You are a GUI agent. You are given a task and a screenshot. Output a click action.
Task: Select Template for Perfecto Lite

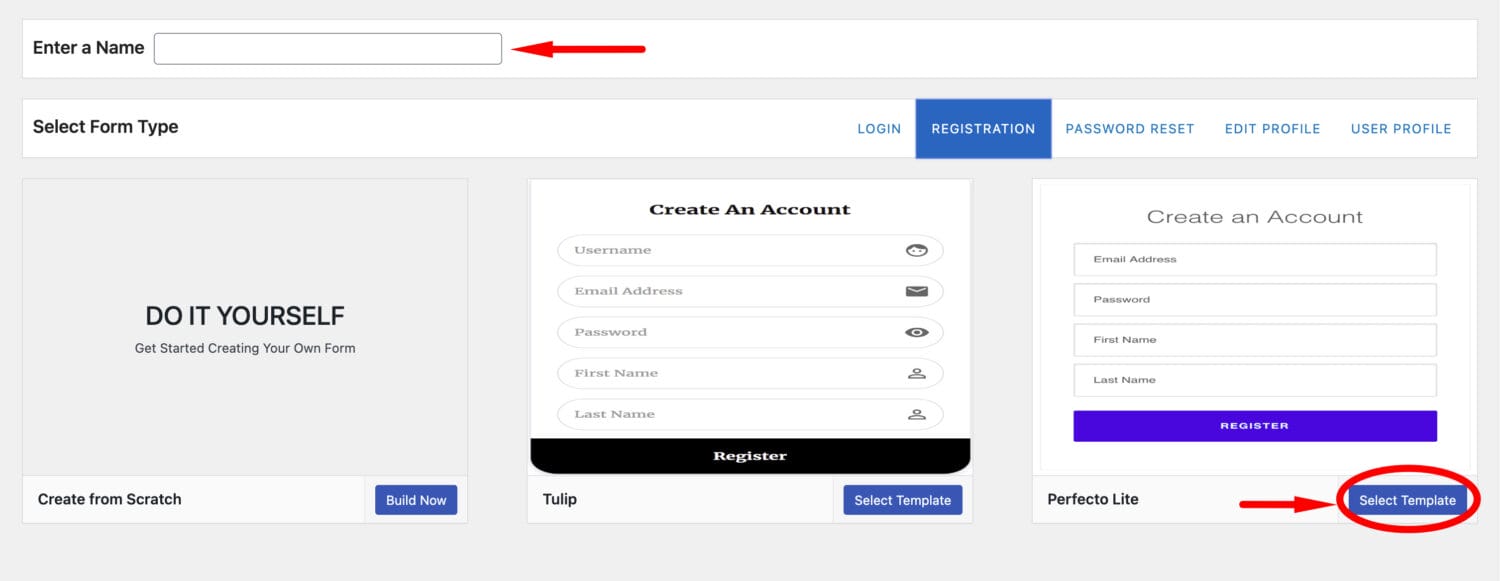click(1407, 500)
